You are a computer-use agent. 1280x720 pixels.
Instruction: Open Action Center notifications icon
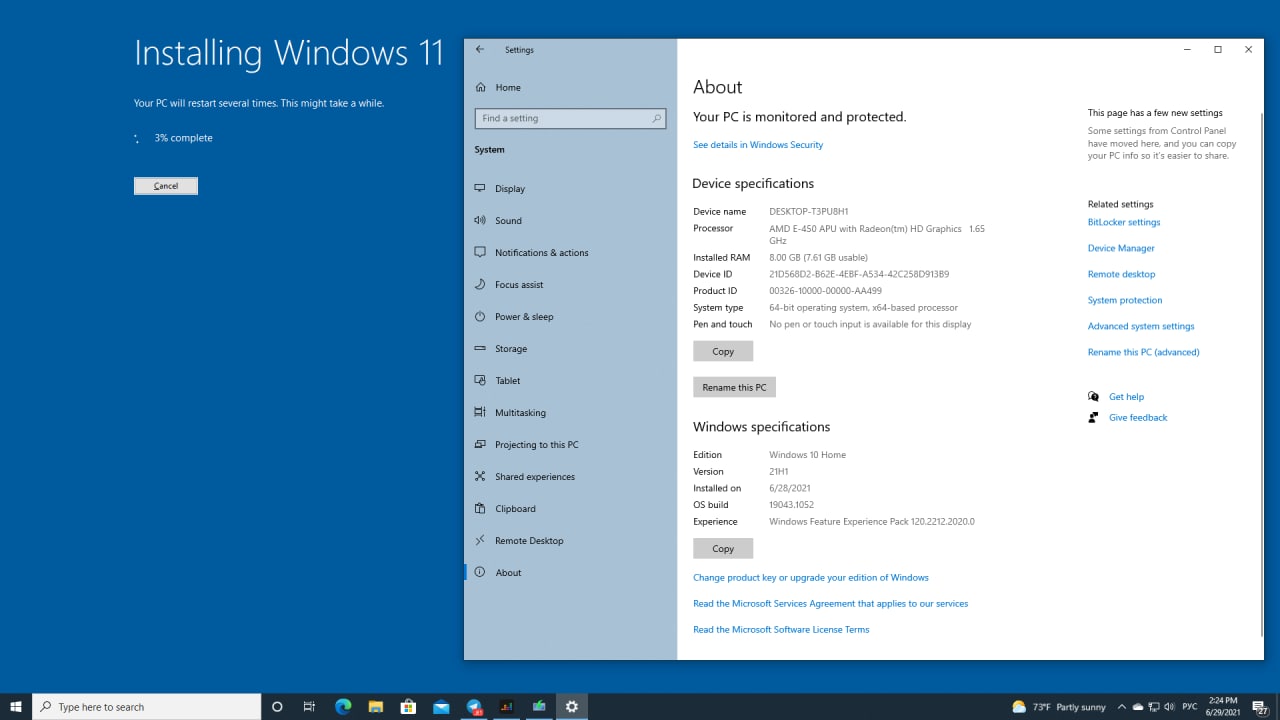[1261, 707]
